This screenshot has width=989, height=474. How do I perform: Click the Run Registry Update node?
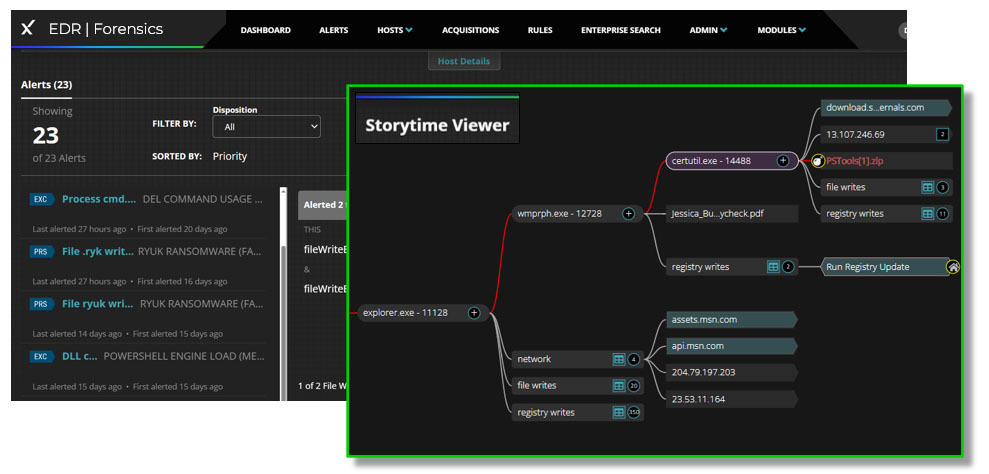[884, 267]
